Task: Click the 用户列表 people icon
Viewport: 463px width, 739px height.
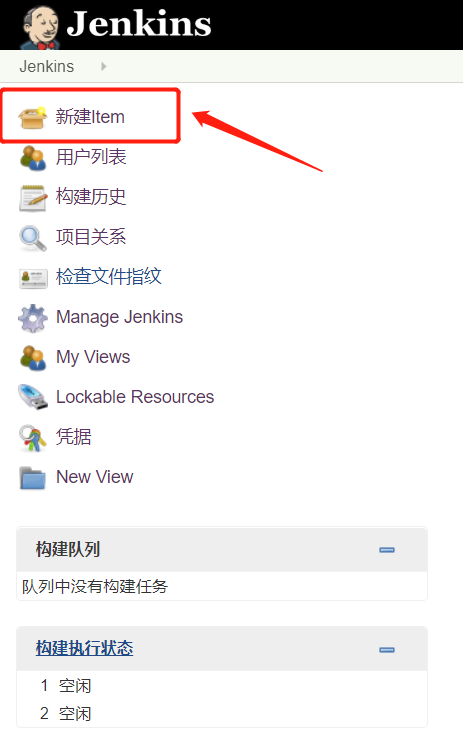Action: click(33, 157)
